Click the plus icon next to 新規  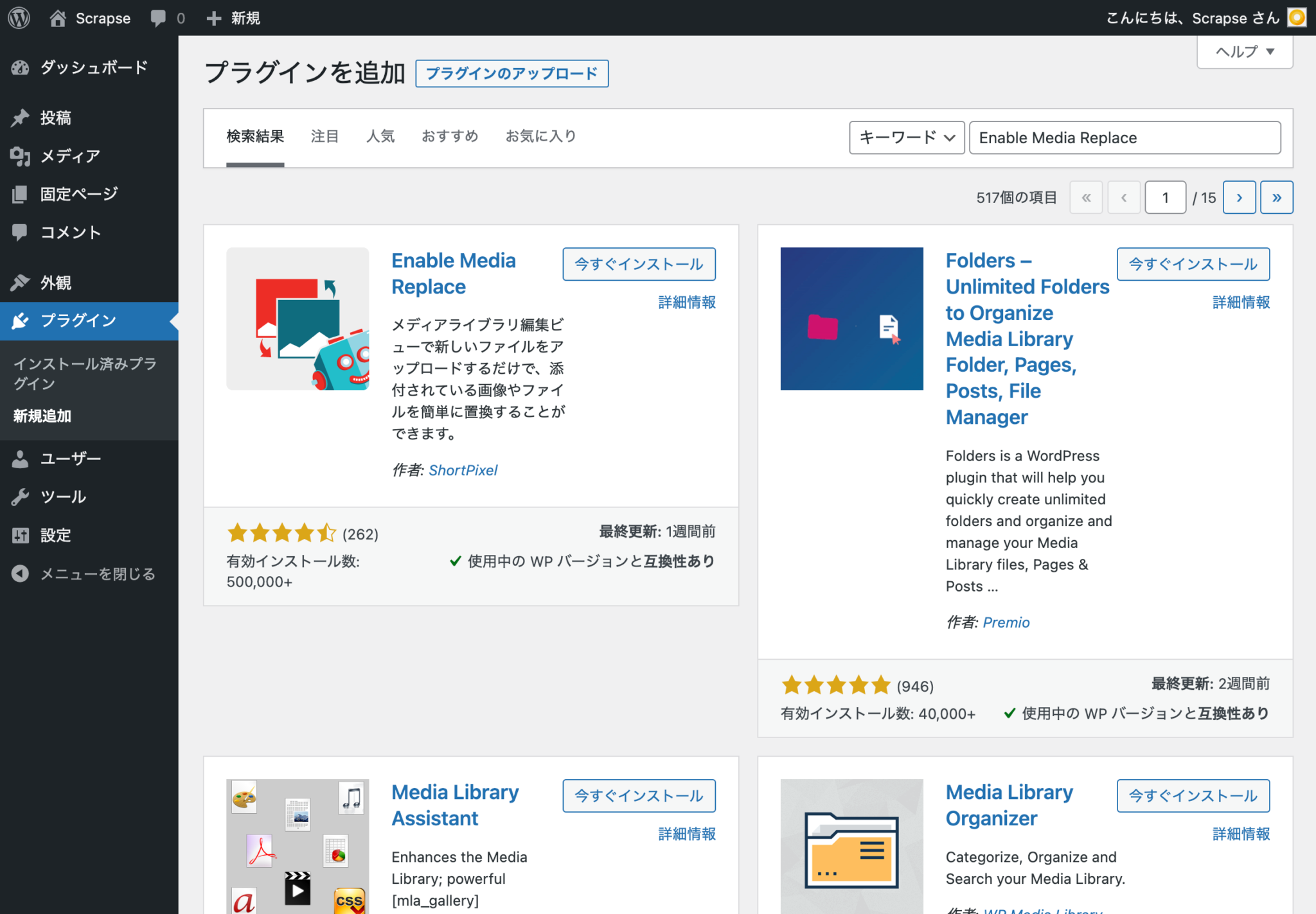pyautogui.click(x=214, y=17)
